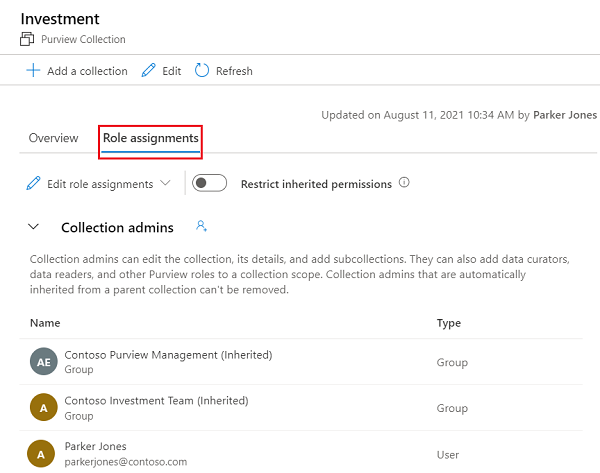Click the add-user icon beside Collection admins

[x=201, y=227]
